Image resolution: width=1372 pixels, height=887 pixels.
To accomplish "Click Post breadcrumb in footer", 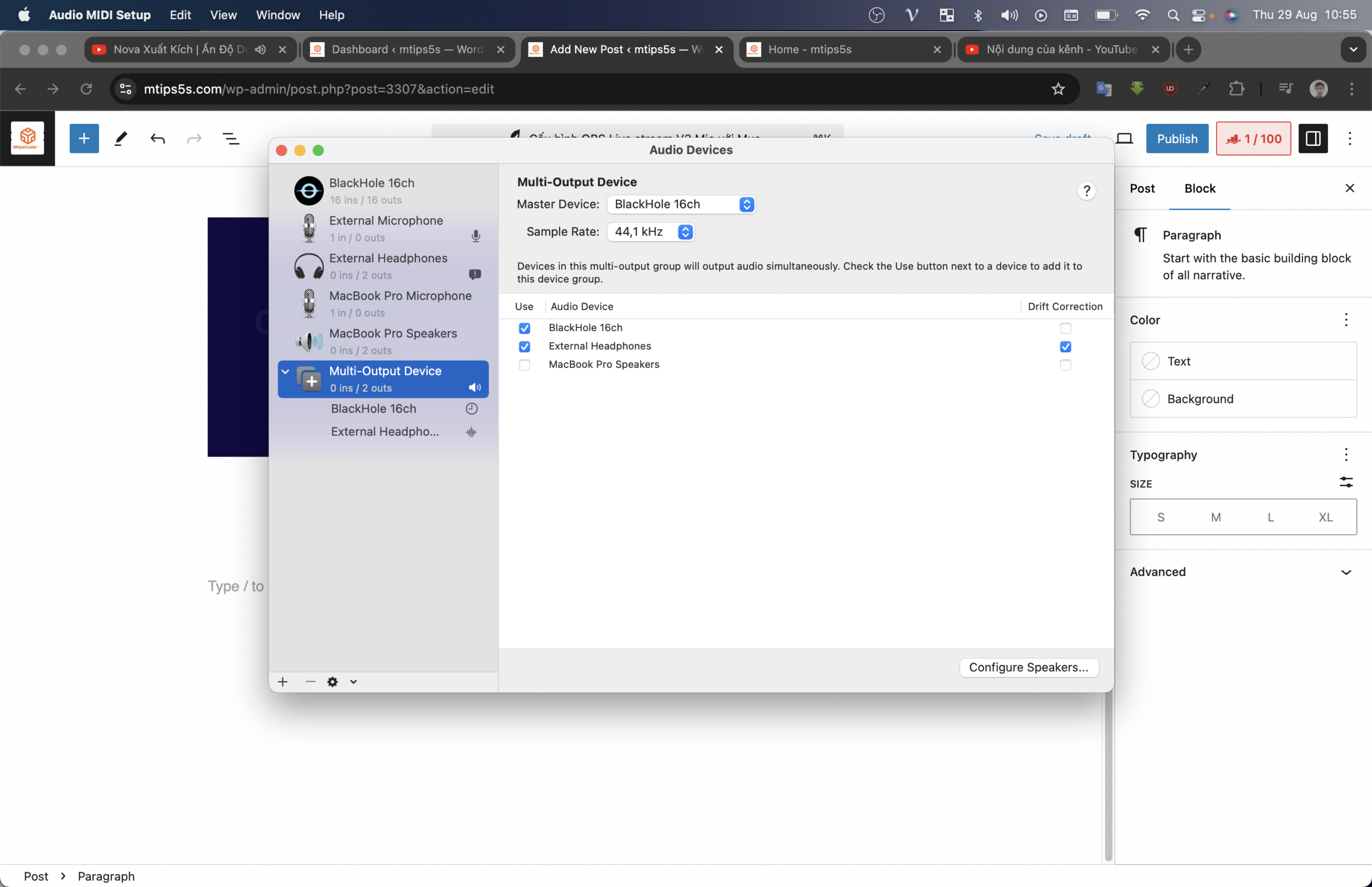I will tap(36, 876).
